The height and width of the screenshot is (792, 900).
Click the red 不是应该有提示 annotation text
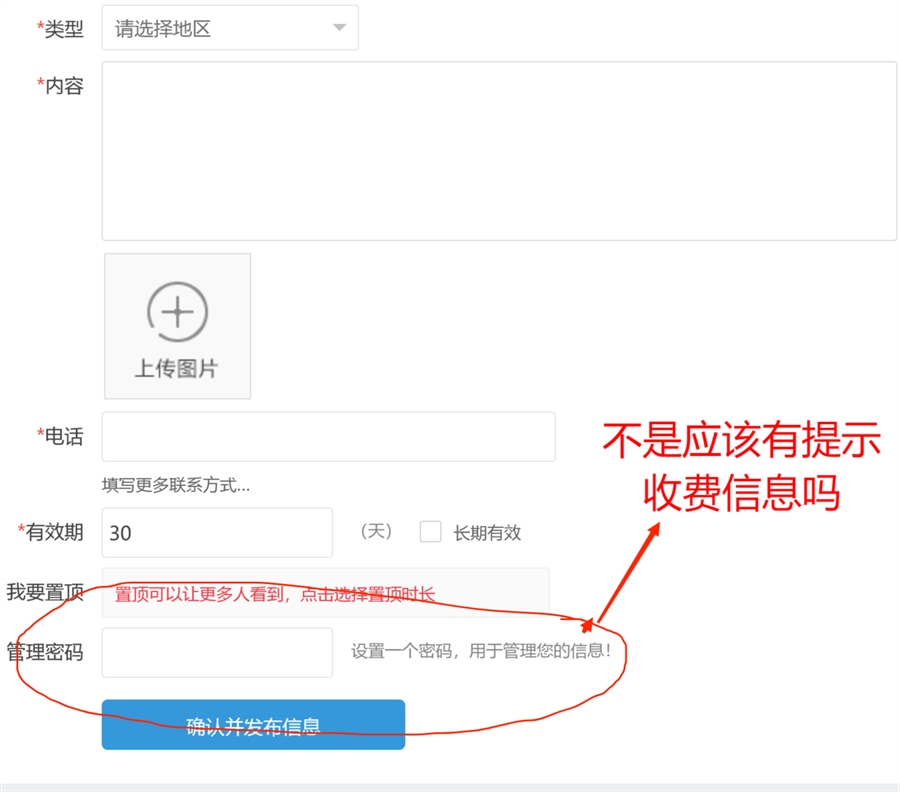(x=741, y=441)
